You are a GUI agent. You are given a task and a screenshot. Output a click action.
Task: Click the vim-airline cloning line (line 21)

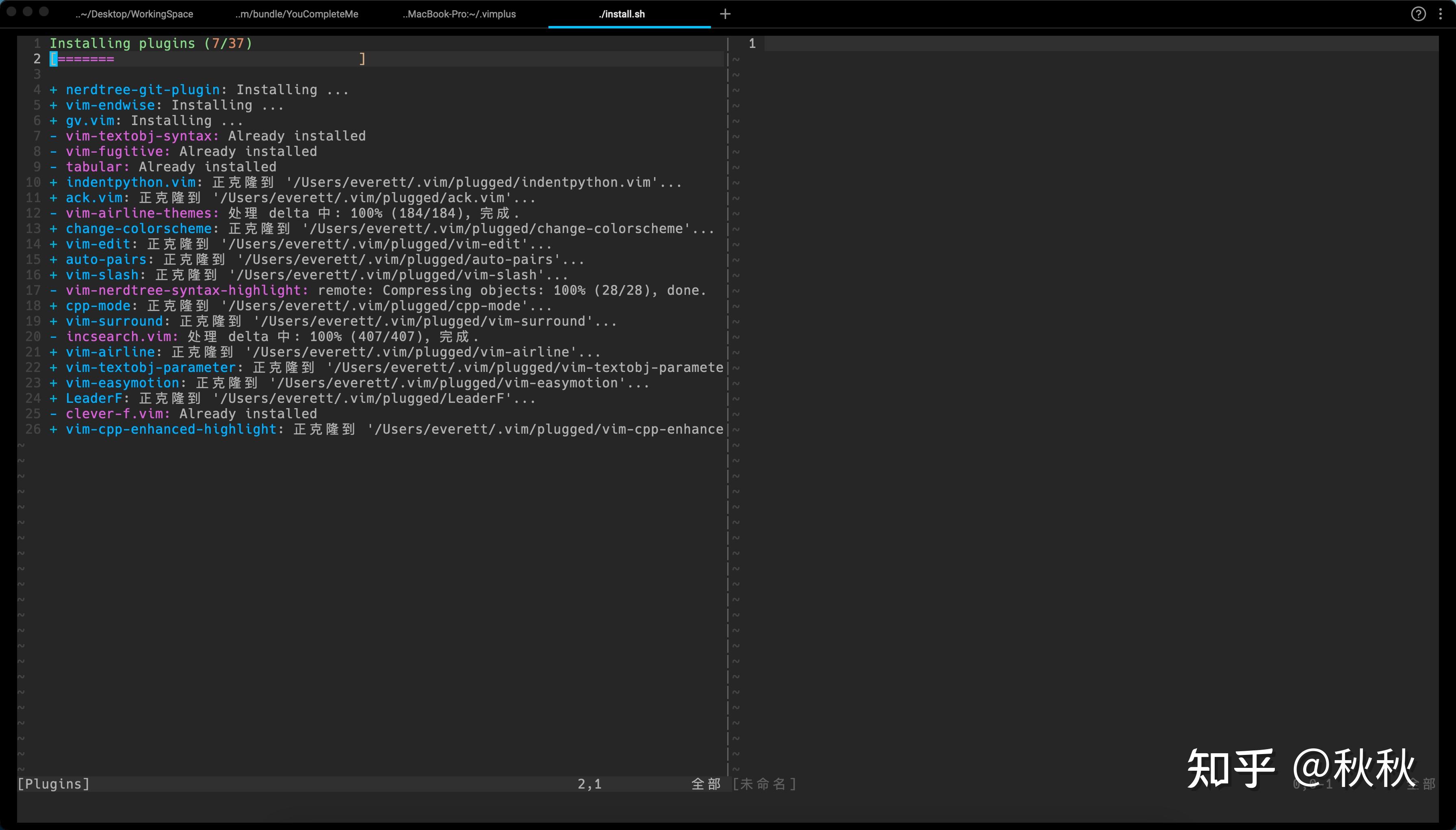click(325, 352)
